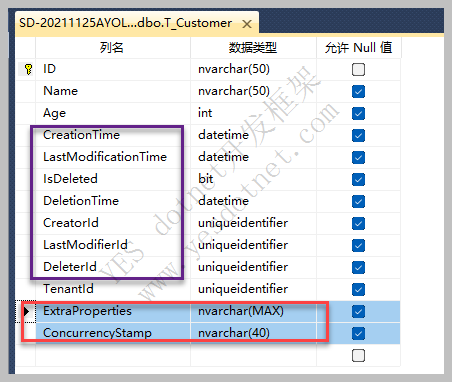Select the CreationTime column name cell

point(113,135)
